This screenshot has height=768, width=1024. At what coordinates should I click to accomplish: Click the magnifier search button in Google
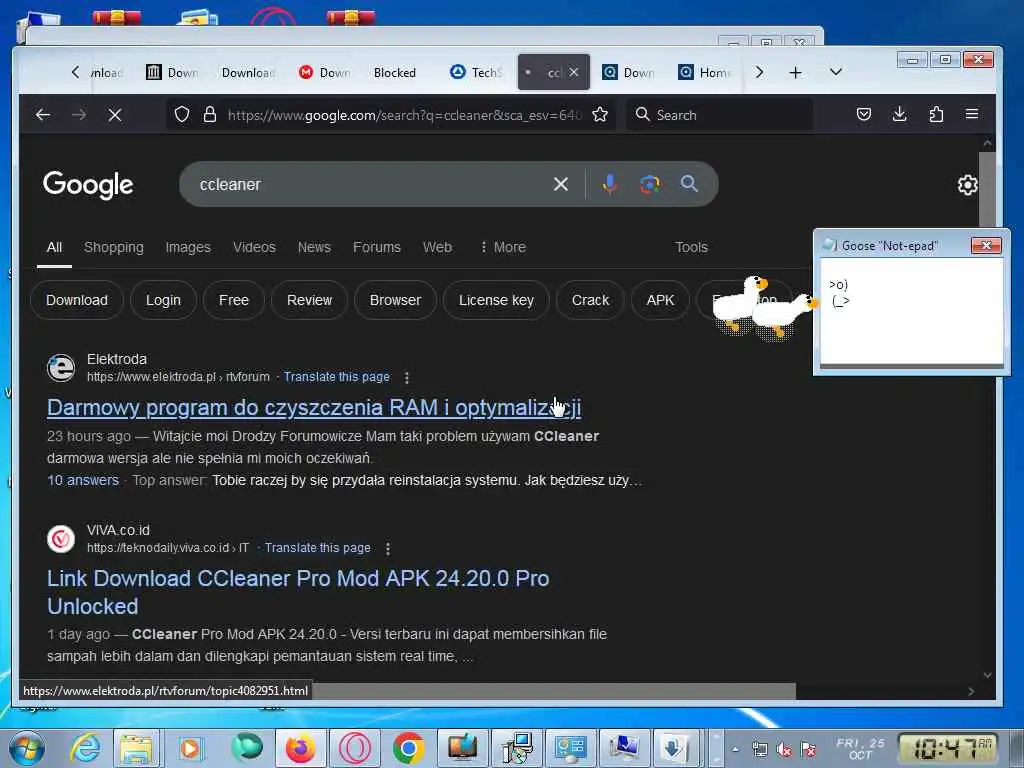[x=689, y=184]
